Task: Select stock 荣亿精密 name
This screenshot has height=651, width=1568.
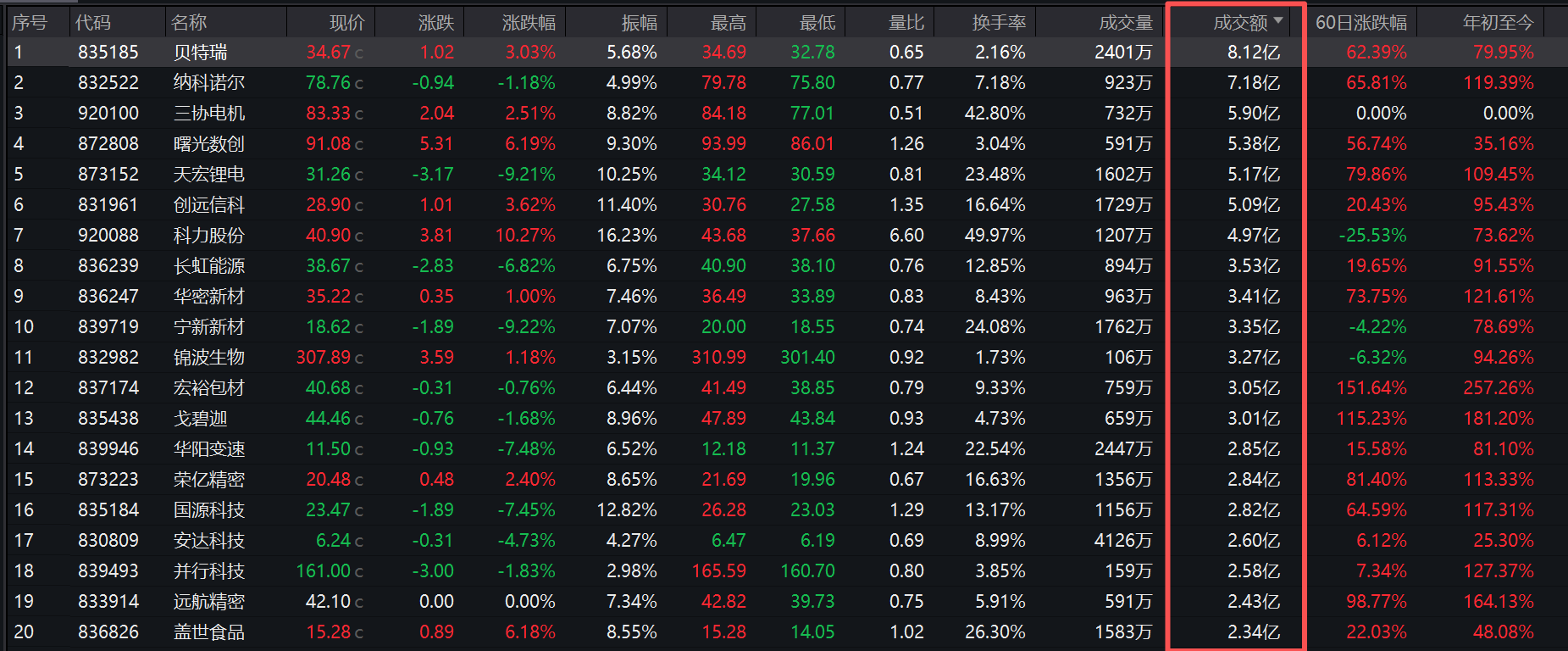Action: pos(209,480)
